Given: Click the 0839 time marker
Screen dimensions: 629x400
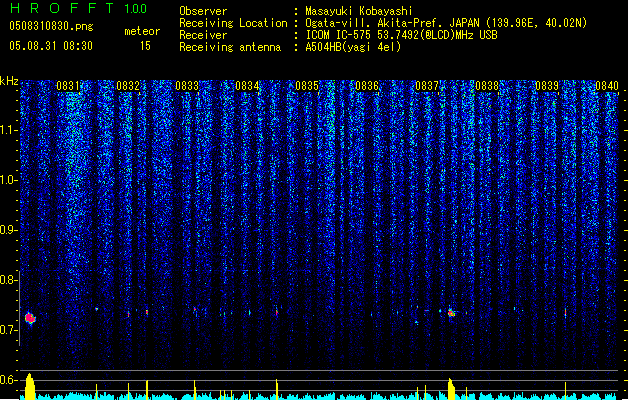Looking at the screenshot, I should point(547,86).
